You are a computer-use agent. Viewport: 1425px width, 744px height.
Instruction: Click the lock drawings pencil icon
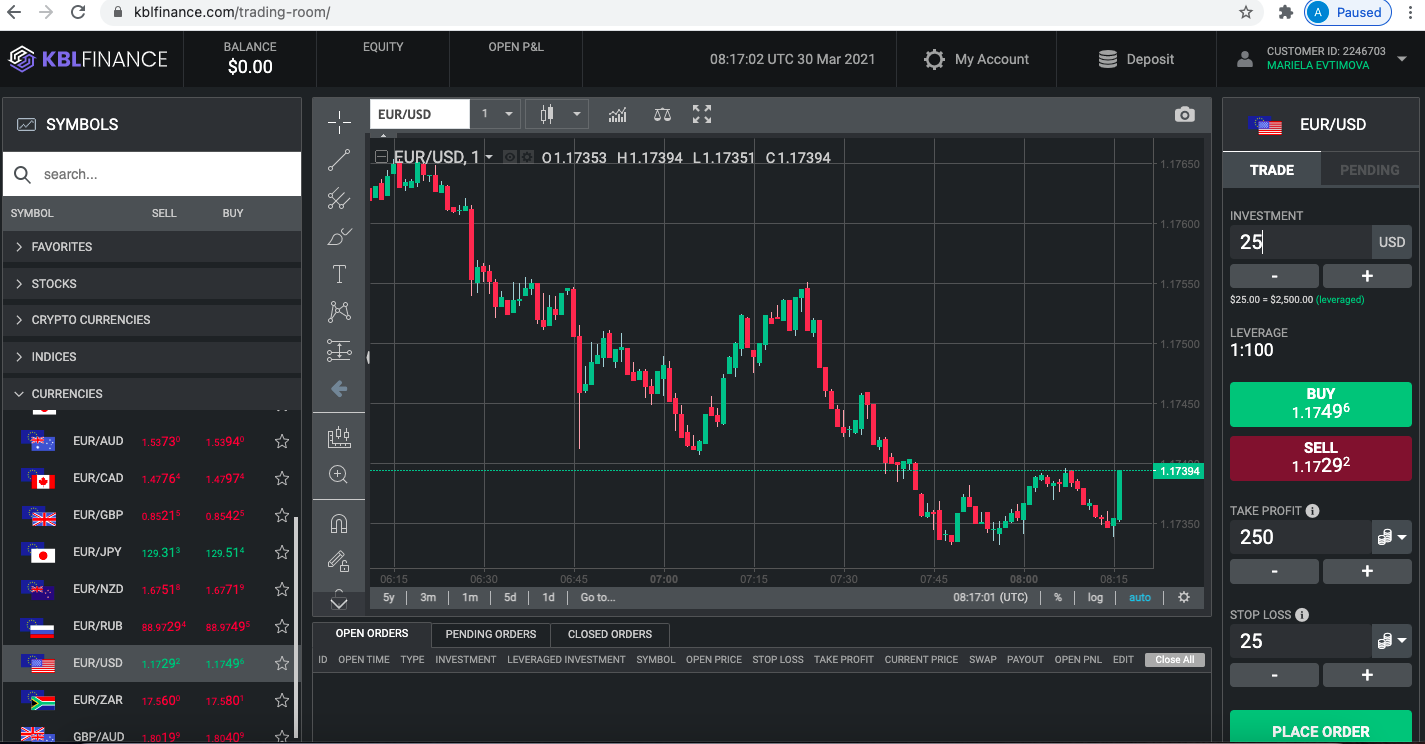pos(339,561)
